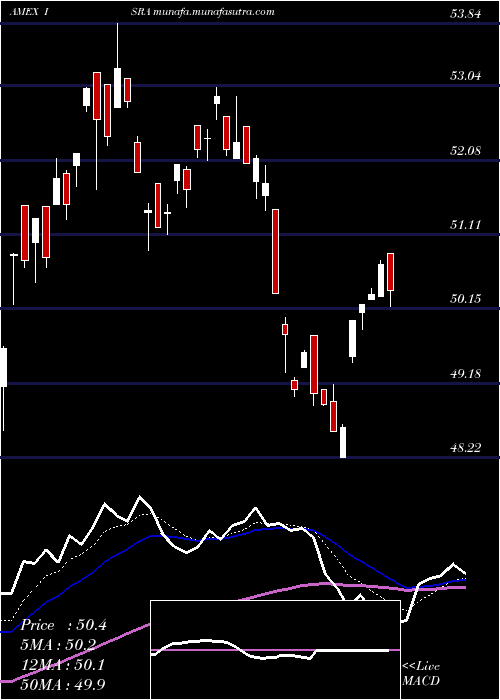Click the 'AMEX I' exchange label
Image resolution: width=500 pixels, height=700 pixels.
[x=29, y=12]
